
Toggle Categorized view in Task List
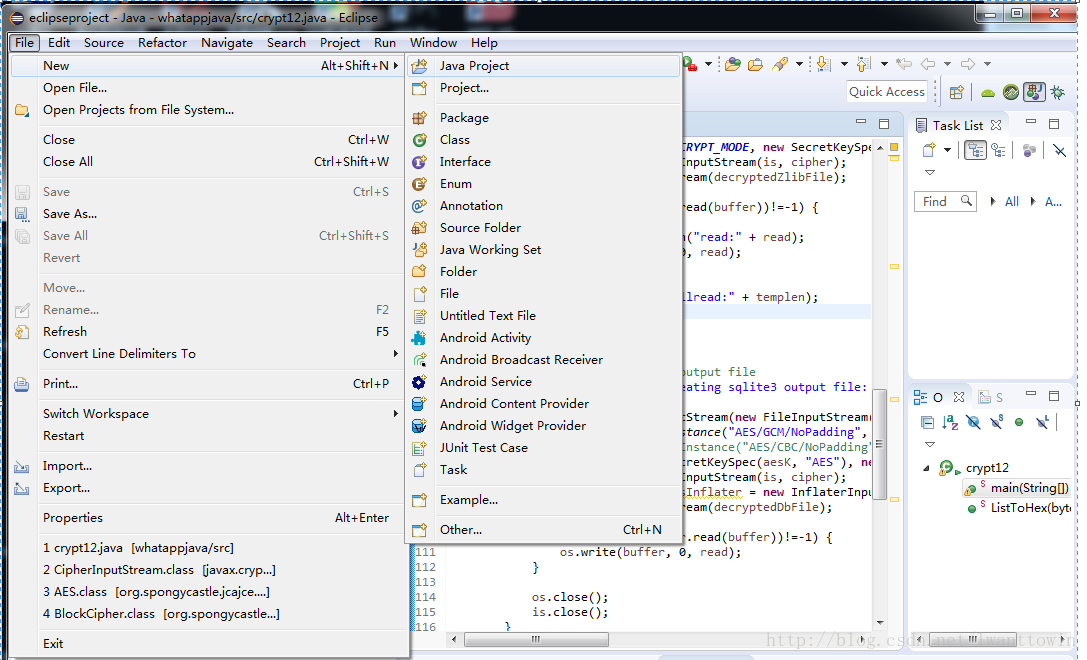pyautogui.click(x=975, y=150)
